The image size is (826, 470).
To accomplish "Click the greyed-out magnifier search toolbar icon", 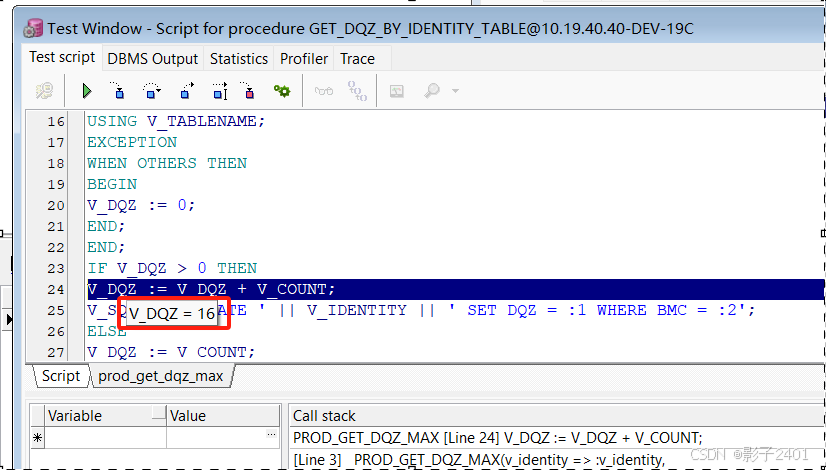I will pyautogui.click(x=432, y=91).
